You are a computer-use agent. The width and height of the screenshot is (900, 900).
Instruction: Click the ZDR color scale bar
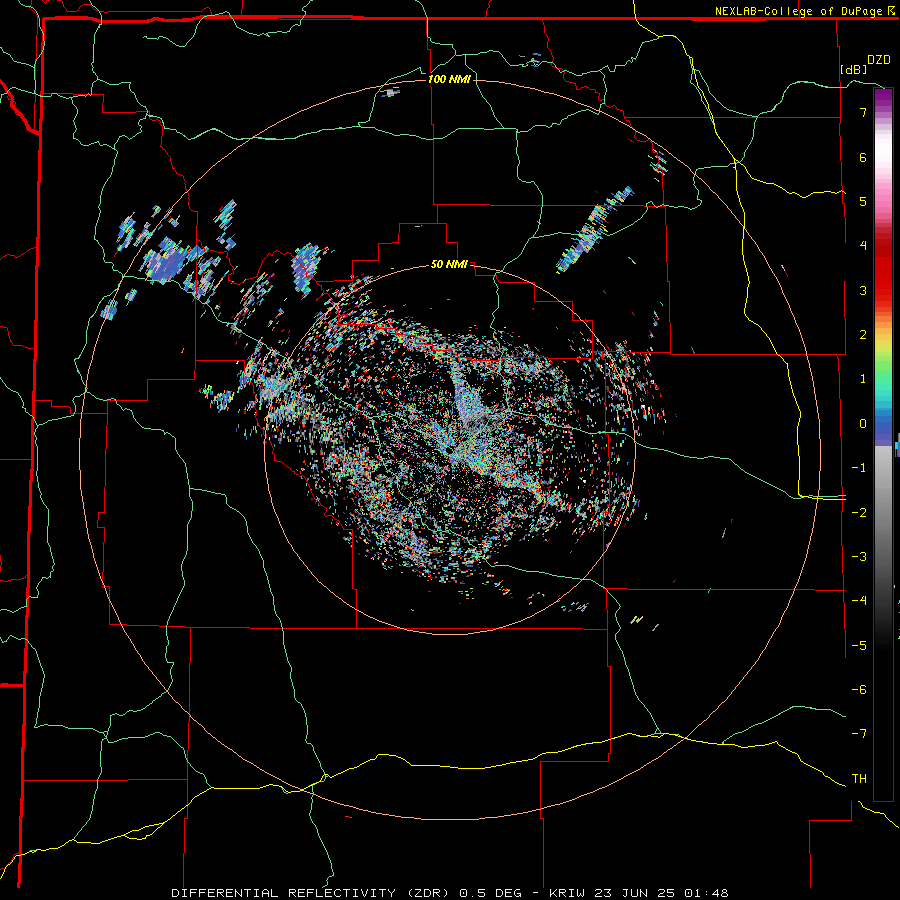click(883, 444)
